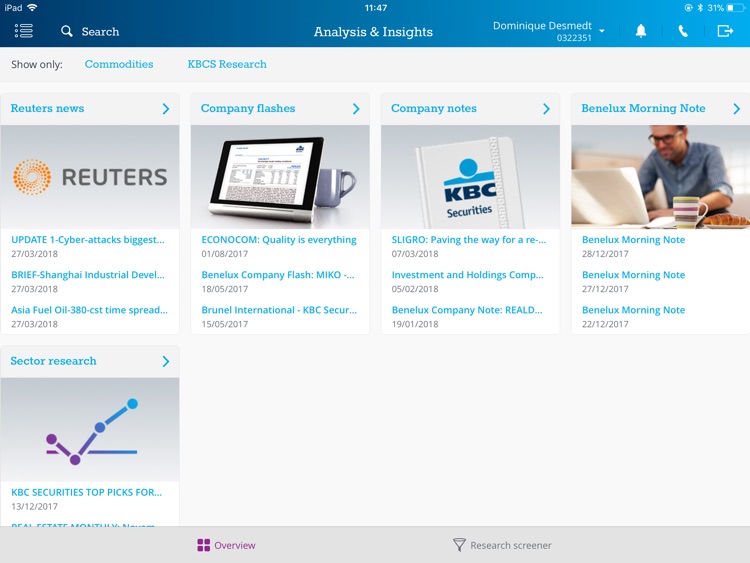The width and height of the screenshot is (750, 563).
Task: Click the Search field label
Action: coord(100,32)
